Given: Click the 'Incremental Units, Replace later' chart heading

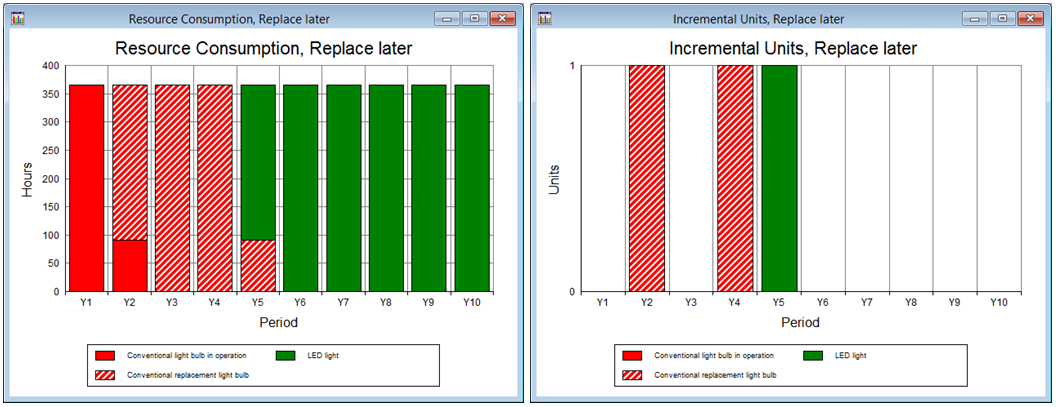Looking at the screenshot, I should point(793,49).
